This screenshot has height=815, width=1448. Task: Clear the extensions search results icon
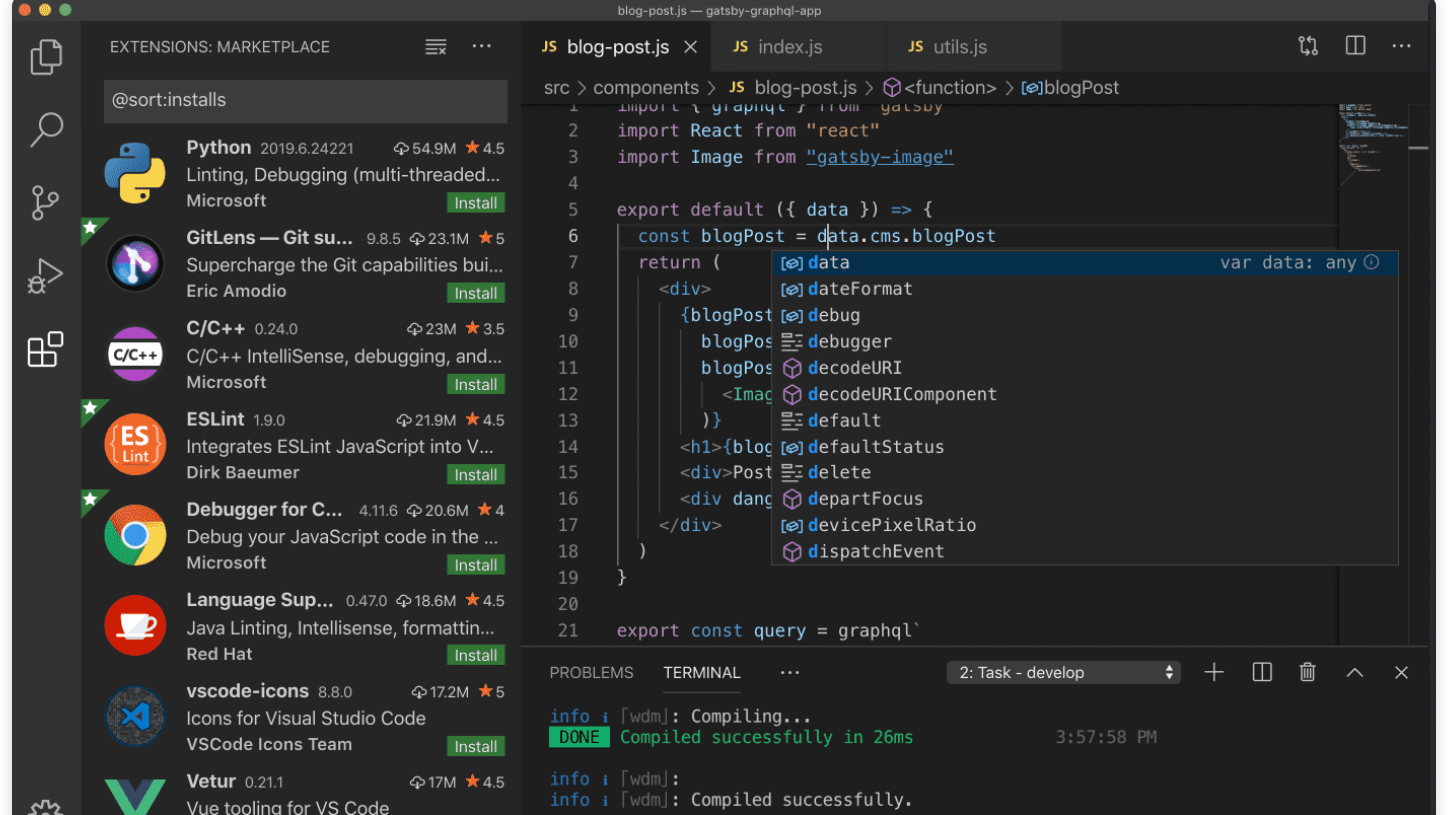pos(435,47)
